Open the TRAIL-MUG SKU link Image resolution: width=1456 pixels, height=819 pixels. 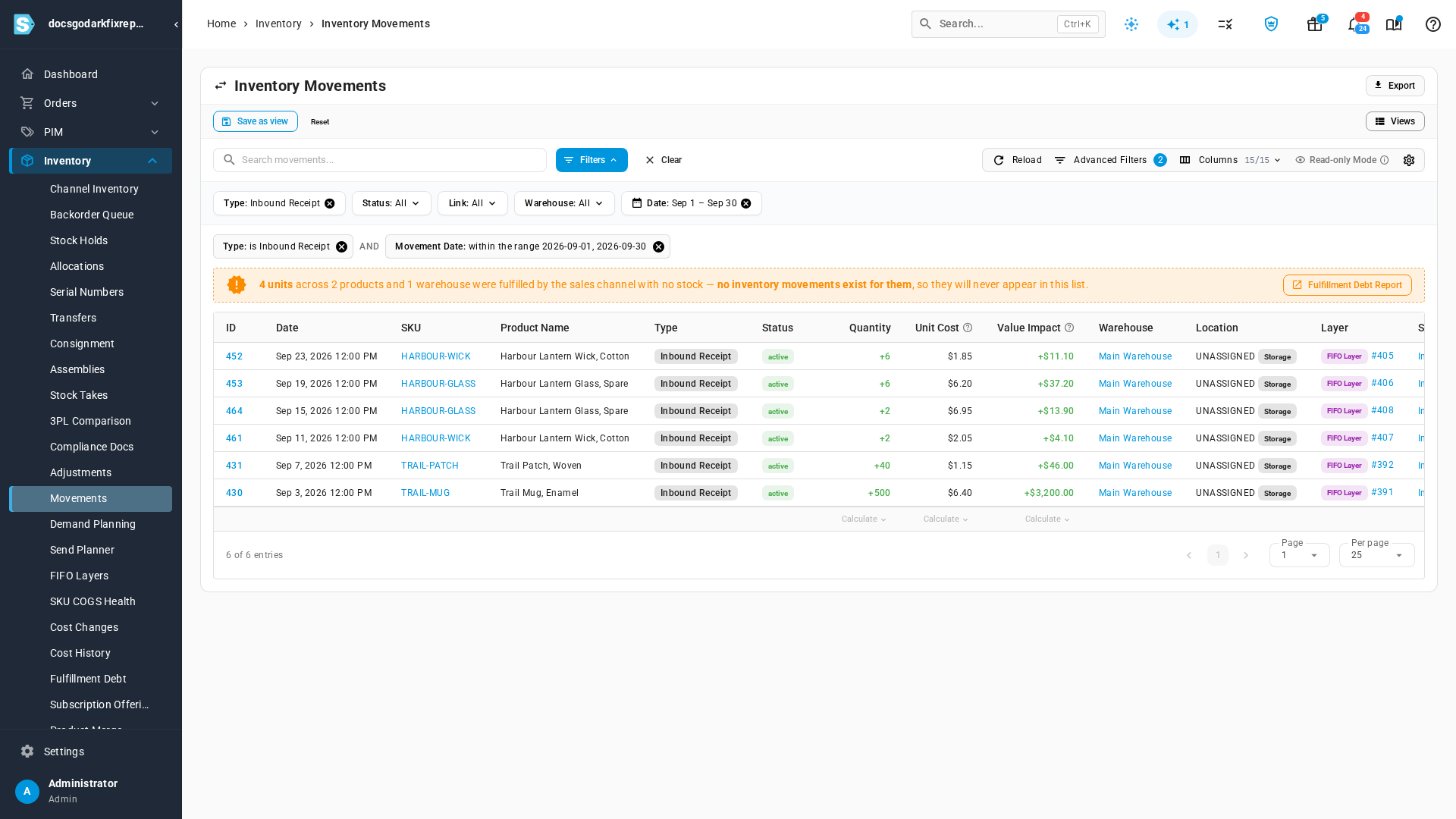(x=425, y=493)
